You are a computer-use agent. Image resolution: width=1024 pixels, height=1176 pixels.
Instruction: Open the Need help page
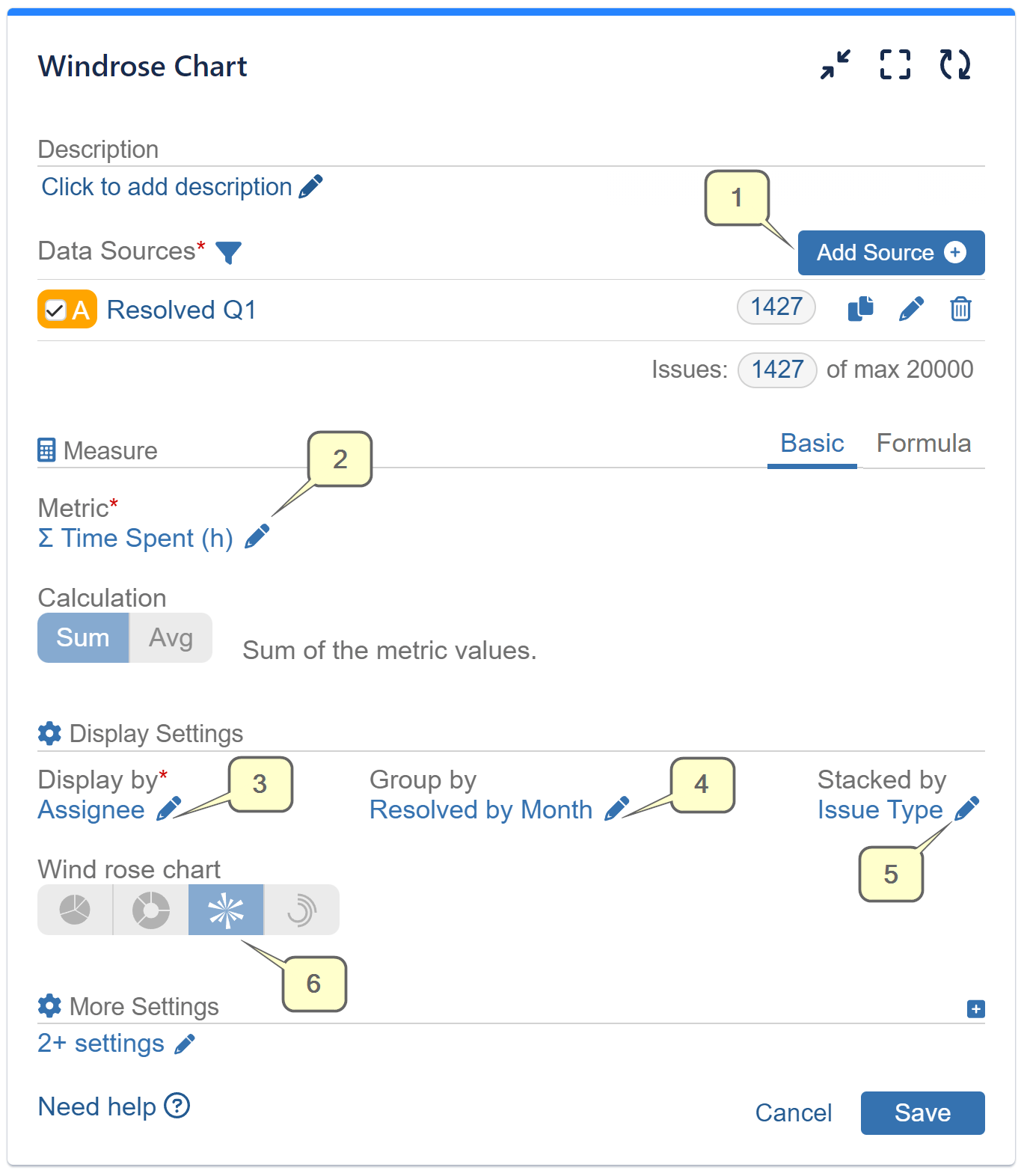(114, 1106)
